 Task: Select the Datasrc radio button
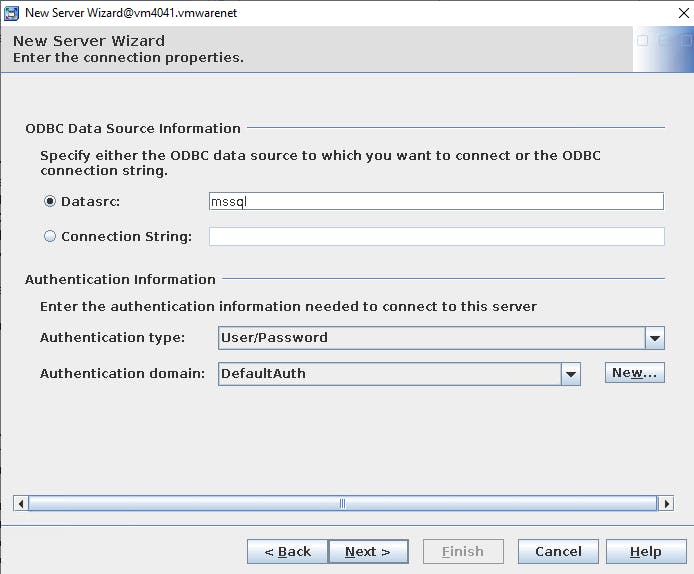click(x=50, y=201)
